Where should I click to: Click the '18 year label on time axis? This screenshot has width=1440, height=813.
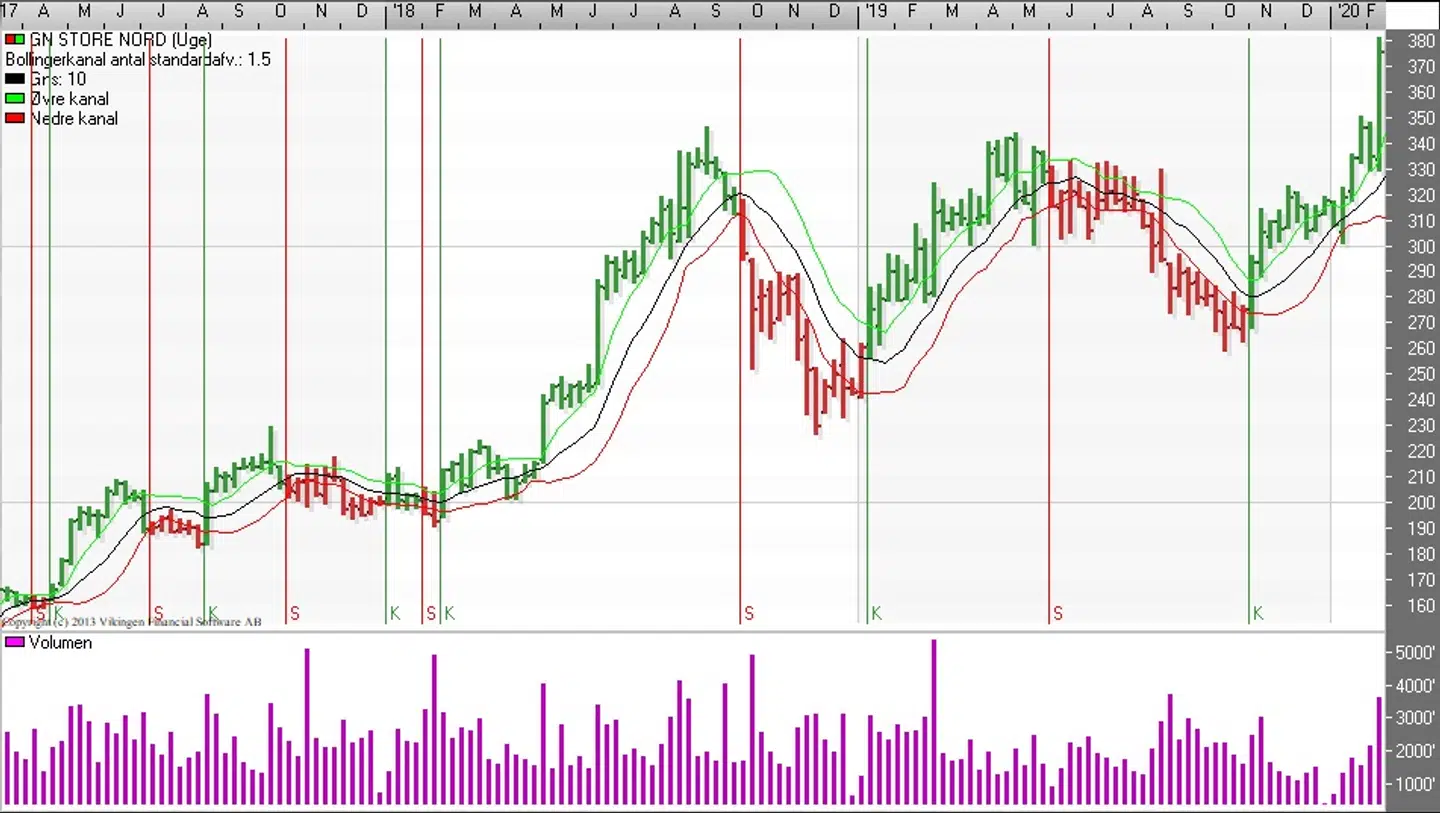pos(403,11)
